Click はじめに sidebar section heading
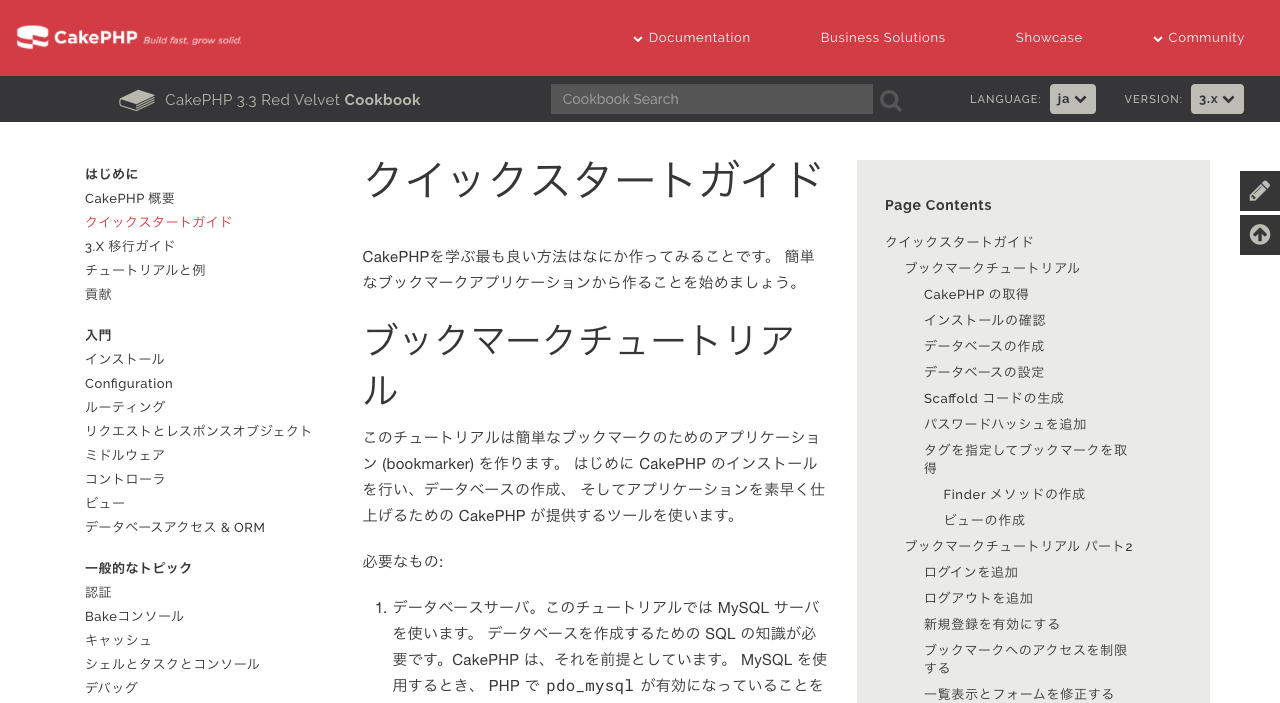1280x703 pixels. [112, 174]
